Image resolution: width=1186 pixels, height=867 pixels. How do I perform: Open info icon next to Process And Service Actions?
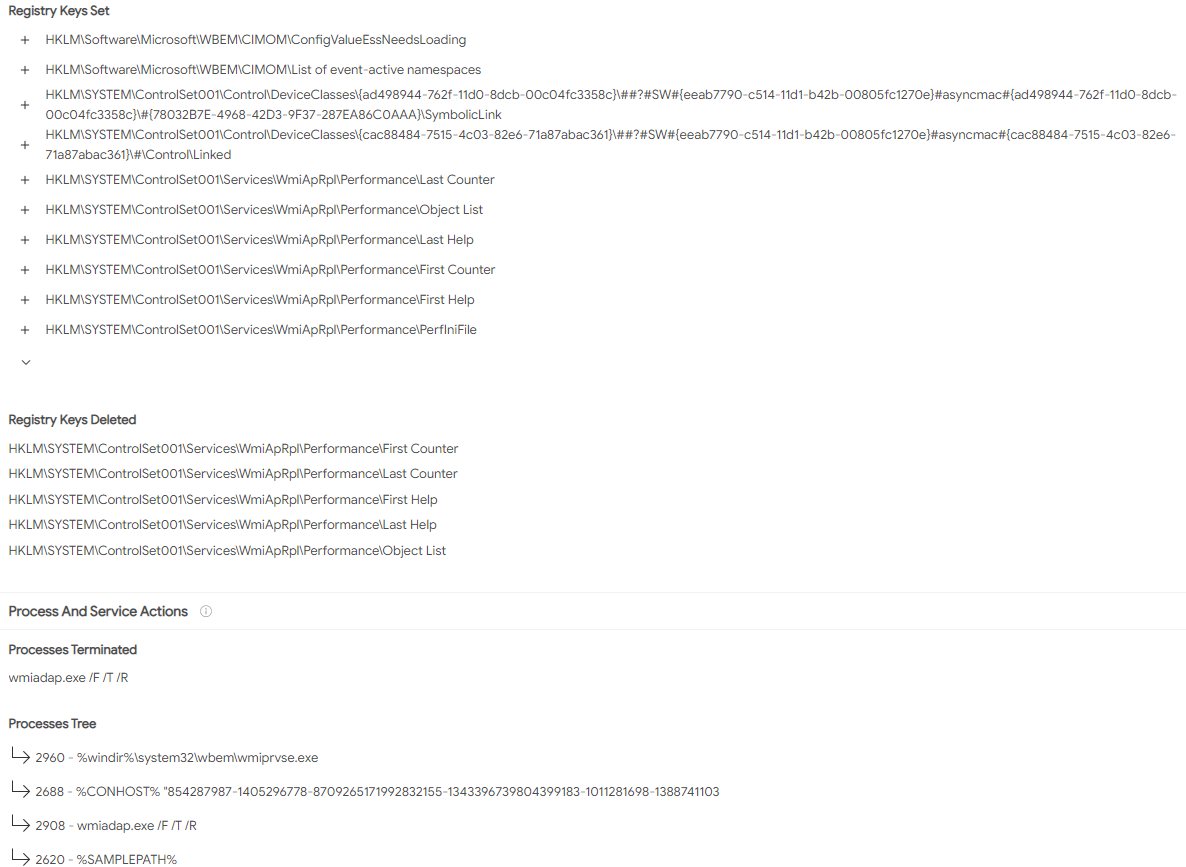point(206,611)
